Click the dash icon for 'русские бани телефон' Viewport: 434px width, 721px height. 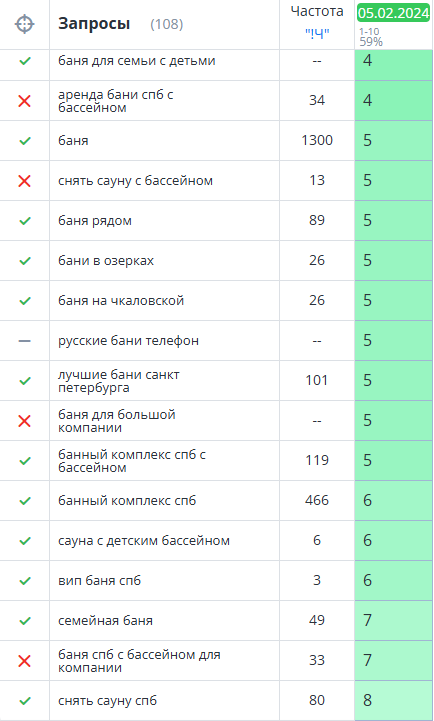coord(24,341)
